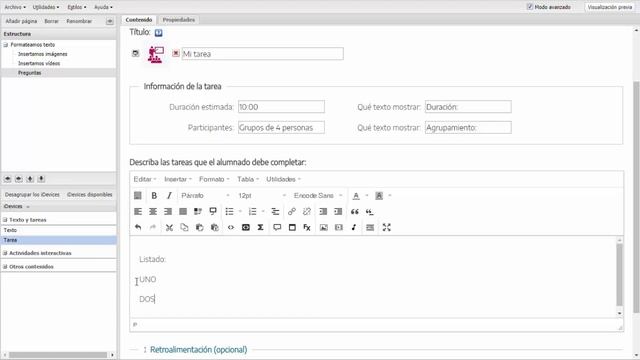This screenshot has width=640, height=360.
Task: Open bullet list style dropdown arrow
Action: (240, 211)
